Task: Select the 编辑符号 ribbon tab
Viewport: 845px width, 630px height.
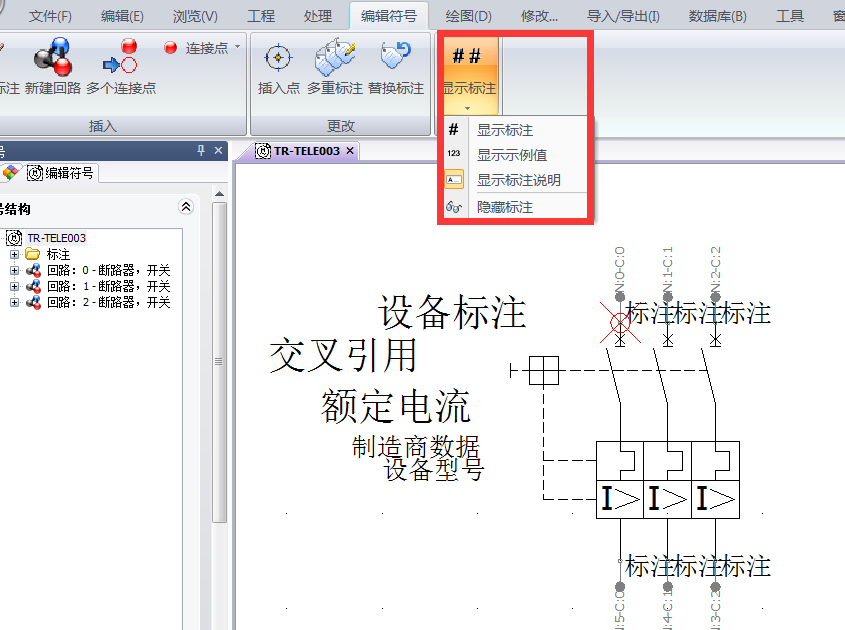Action: point(389,16)
